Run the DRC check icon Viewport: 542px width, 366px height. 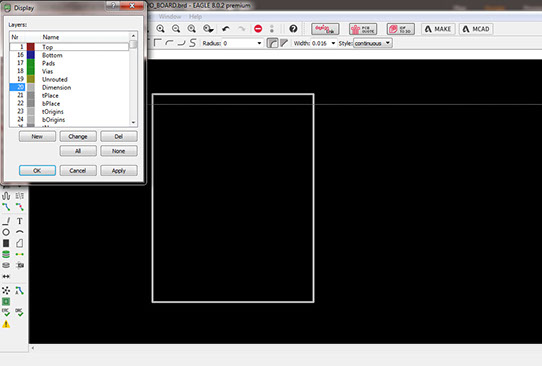[19, 312]
